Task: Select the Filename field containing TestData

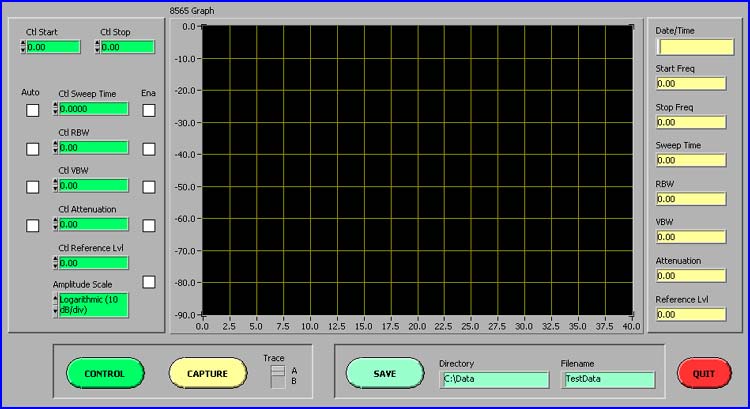Action: 608,380
